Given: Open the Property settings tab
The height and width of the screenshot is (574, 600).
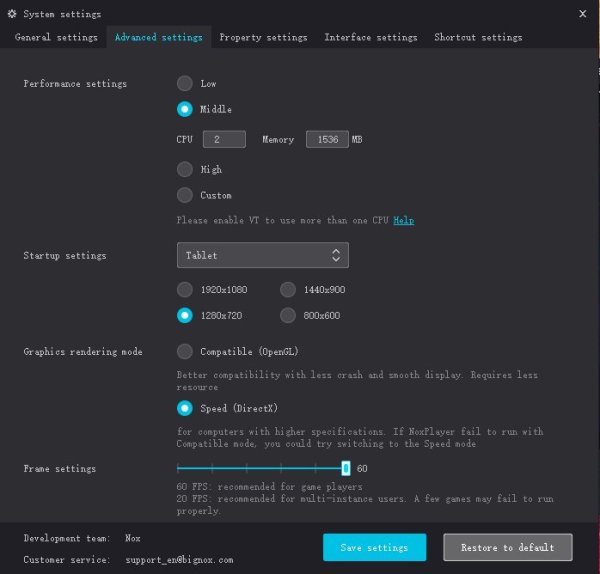Looking at the screenshot, I should point(263,38).
